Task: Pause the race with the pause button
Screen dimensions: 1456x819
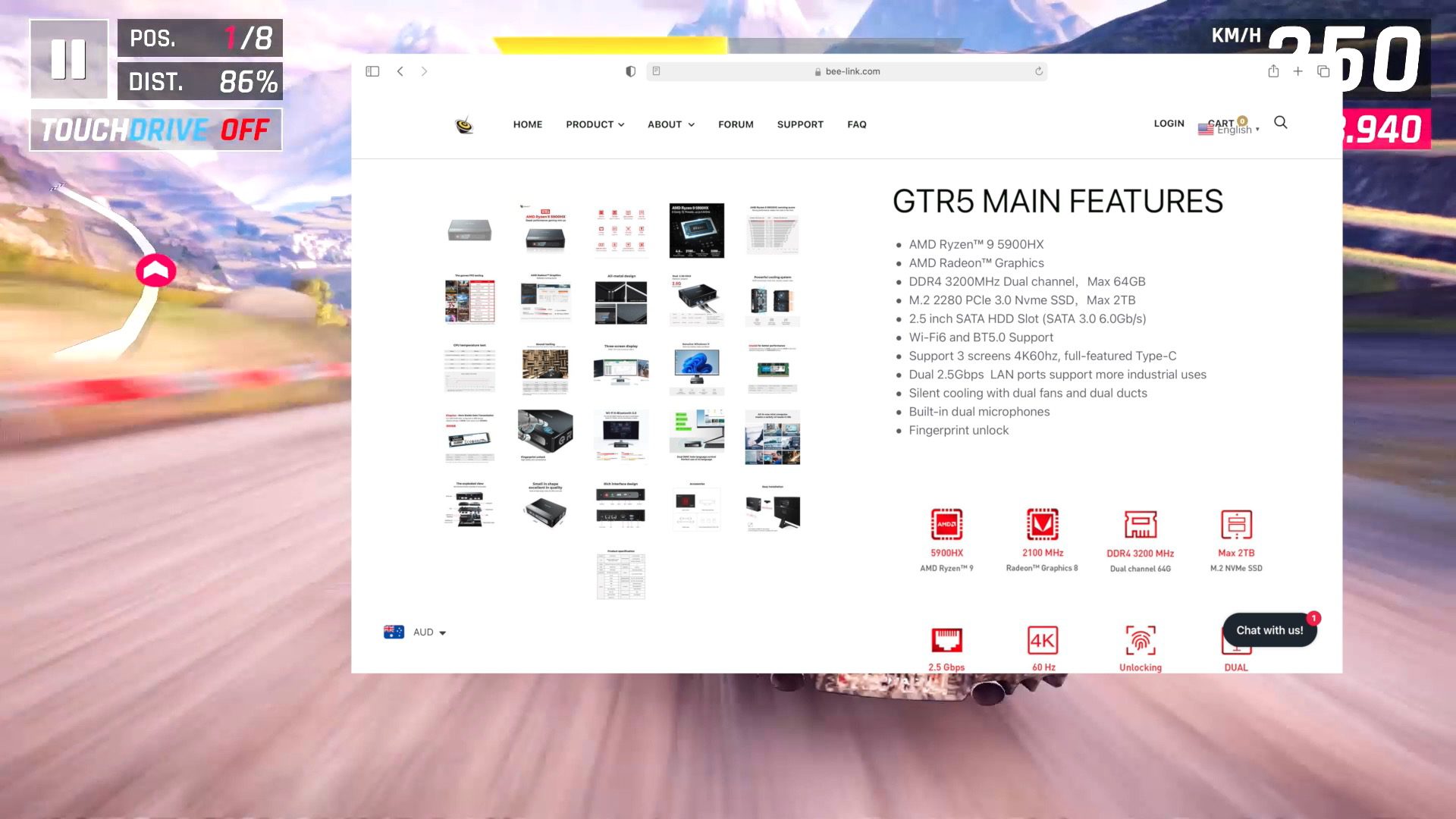Action: coord(69,59)
